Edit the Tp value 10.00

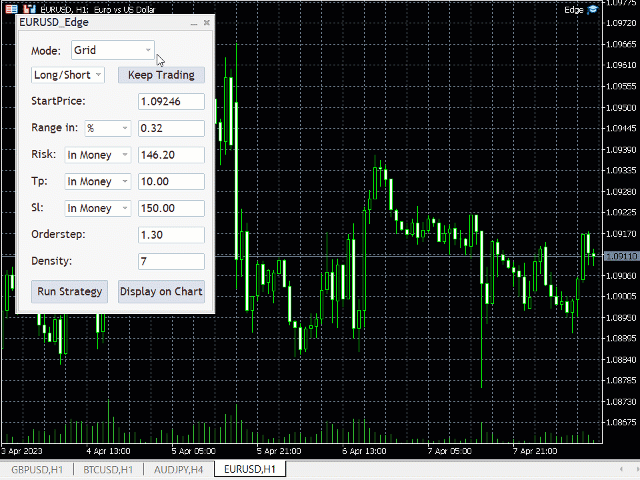tap(171, 182)
